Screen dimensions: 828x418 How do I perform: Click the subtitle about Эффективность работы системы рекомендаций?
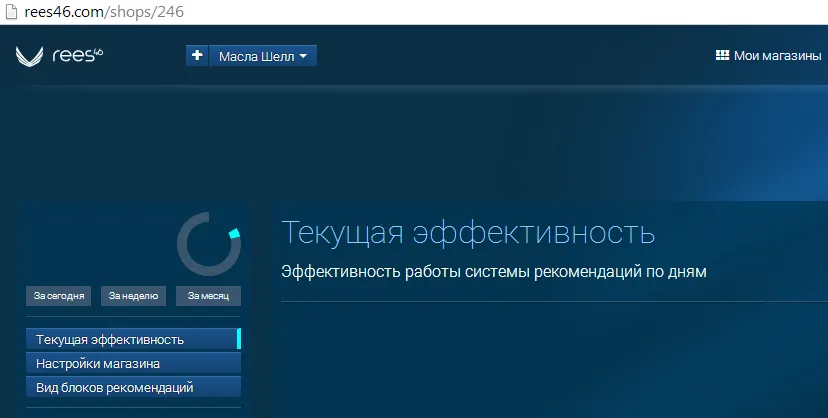point(494,271)
